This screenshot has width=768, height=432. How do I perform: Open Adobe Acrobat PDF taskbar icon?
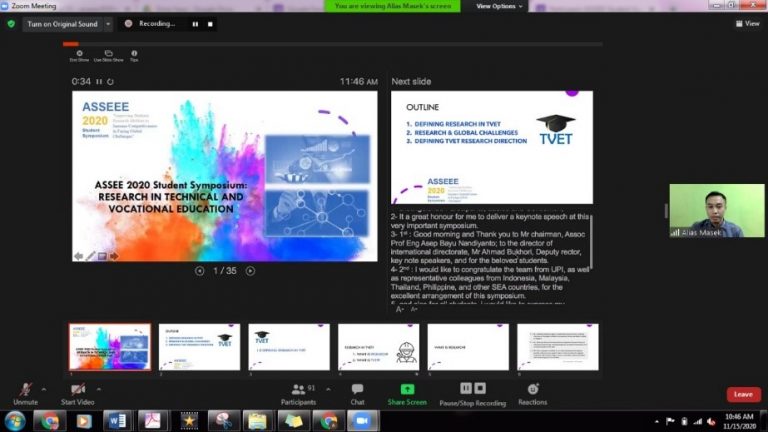(x=152, y=421)
